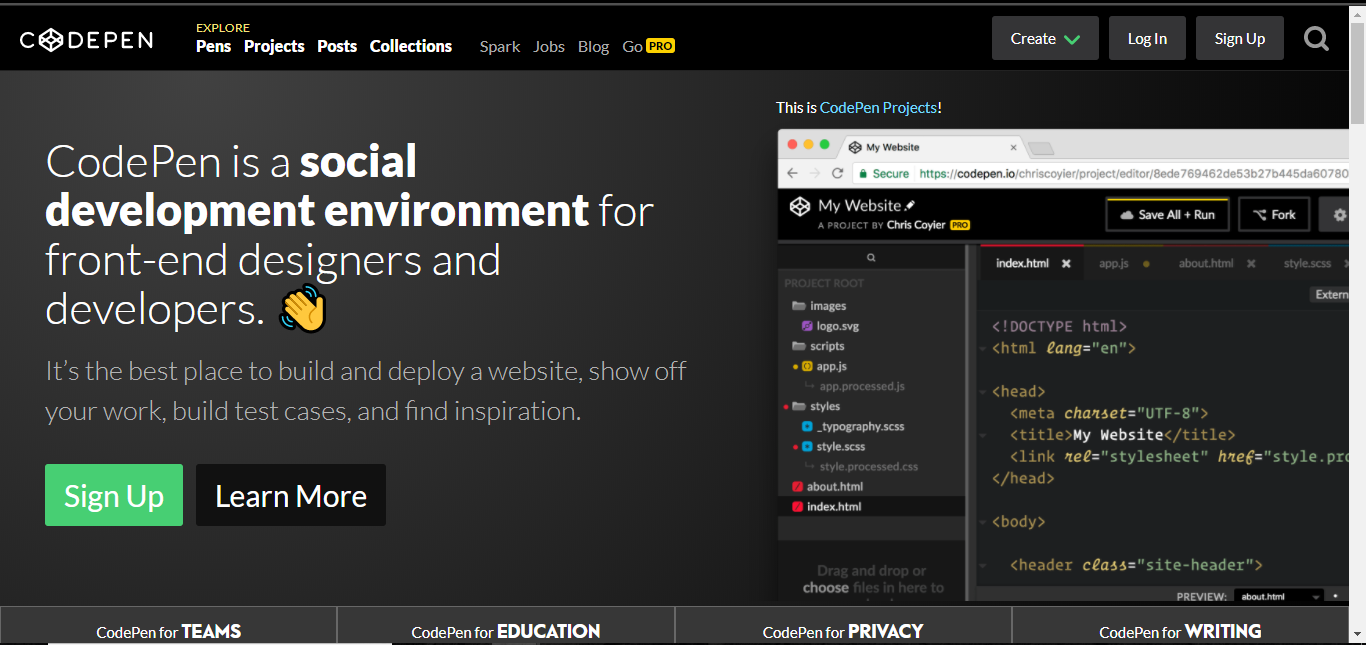Open the about.html preview dropdown
Image resolution: width=1366 pixels, height=645 pixels.
click(x=1279, y=596)
